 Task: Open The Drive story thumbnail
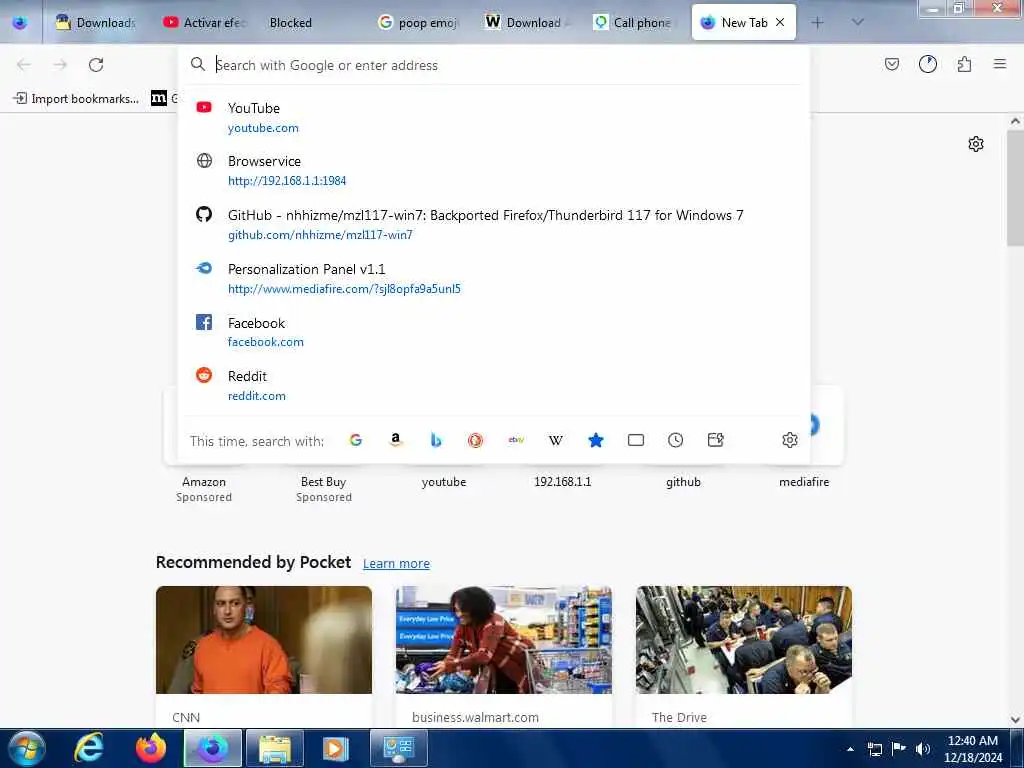(x=744, y=640)
